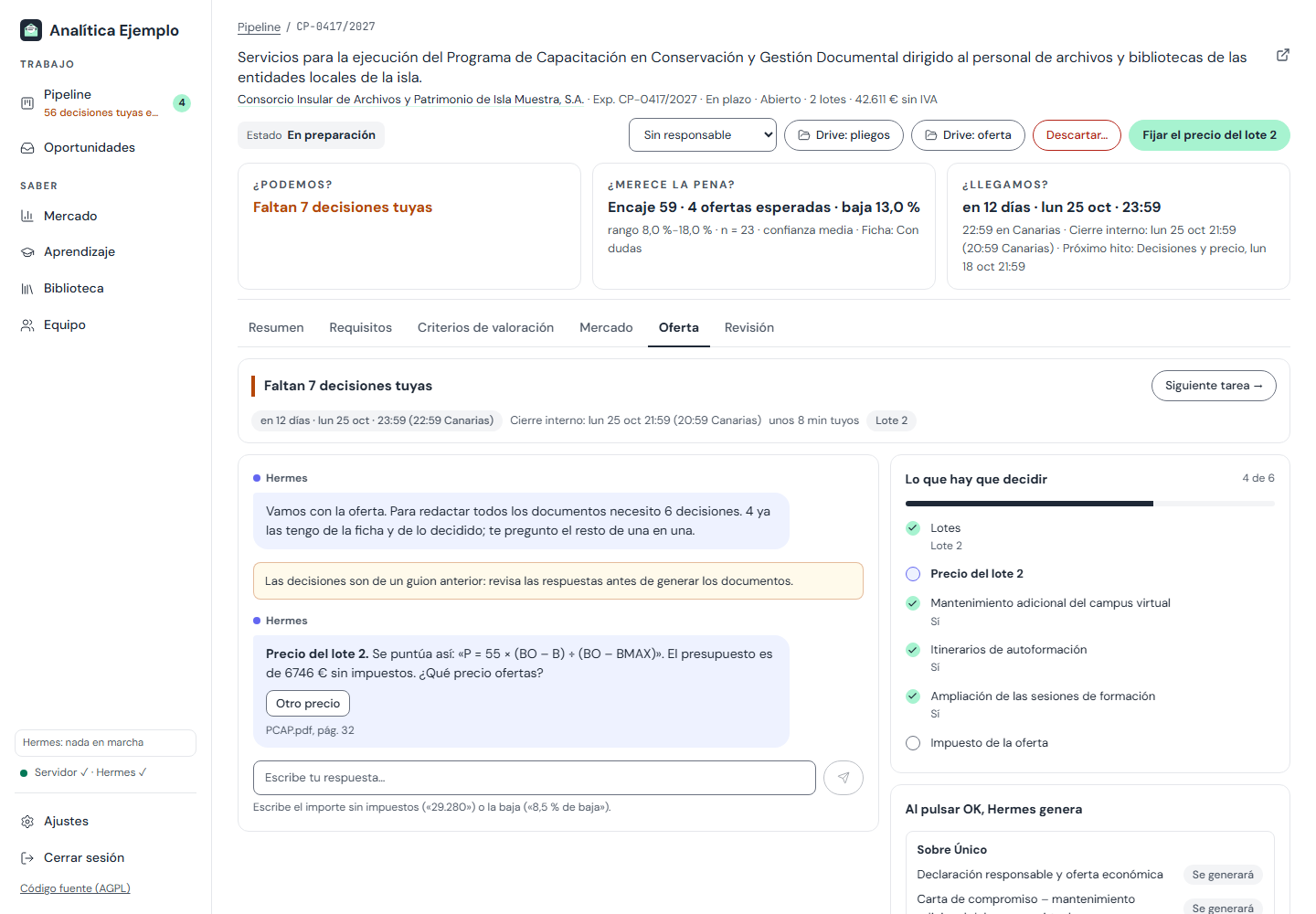Toggle the Itinerarios de autoformación checkmark

[913, 650]
